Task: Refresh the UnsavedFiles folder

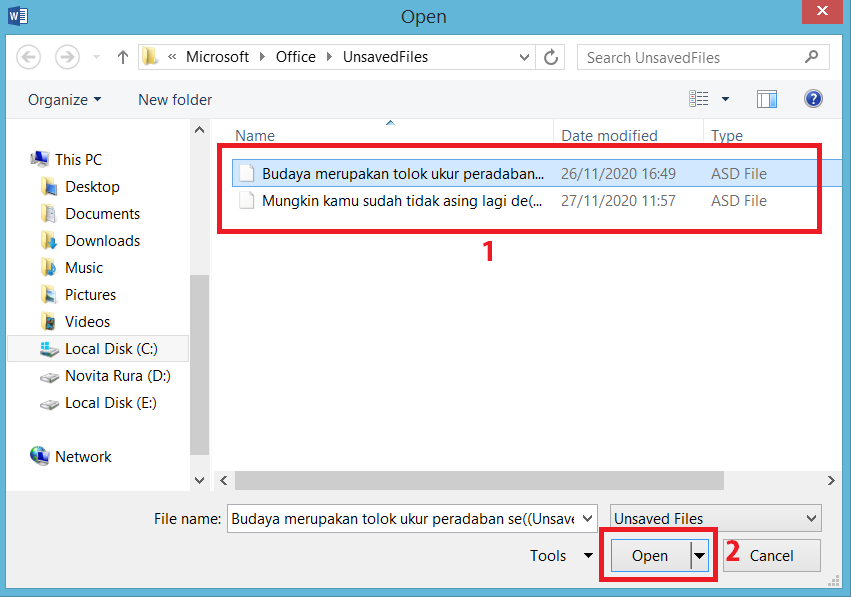Action: 551,57
